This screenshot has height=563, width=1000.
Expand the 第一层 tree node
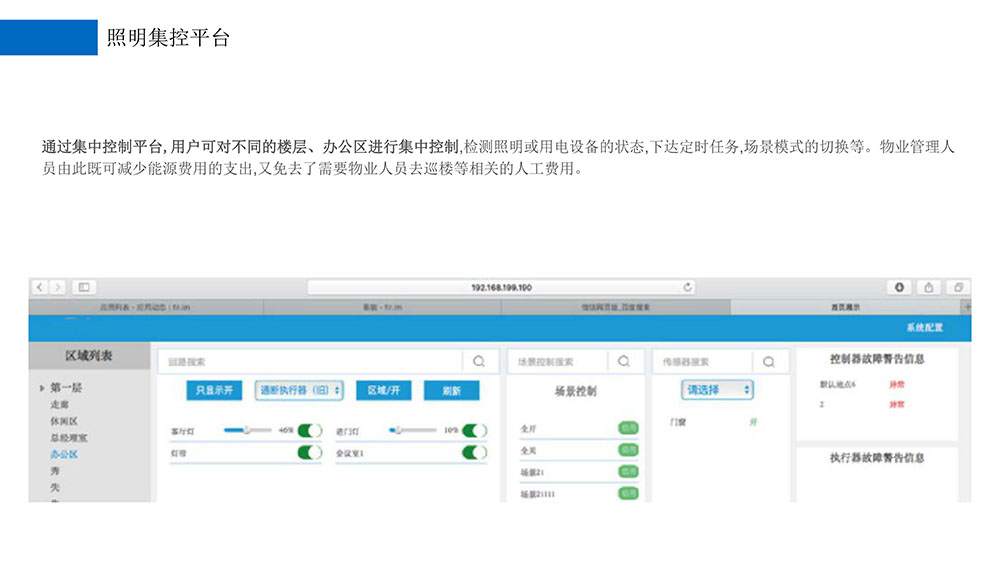(x=41, y=388)
